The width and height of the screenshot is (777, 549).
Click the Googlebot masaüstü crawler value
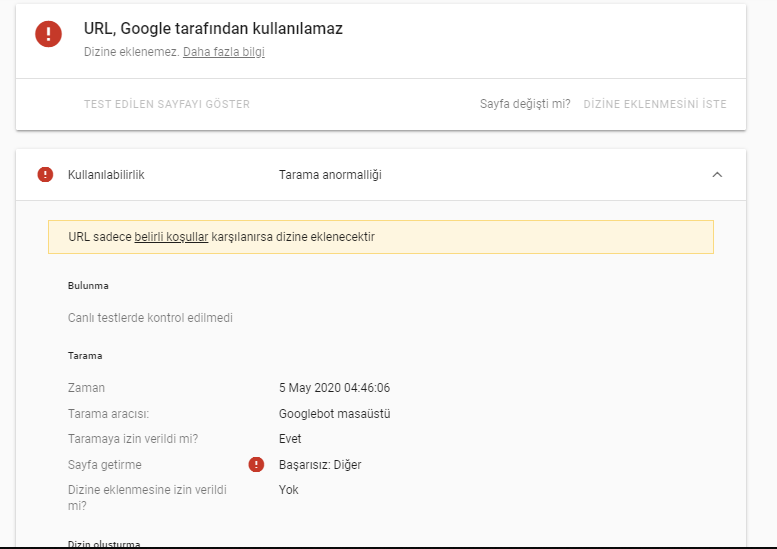click(x=334, y=413)
